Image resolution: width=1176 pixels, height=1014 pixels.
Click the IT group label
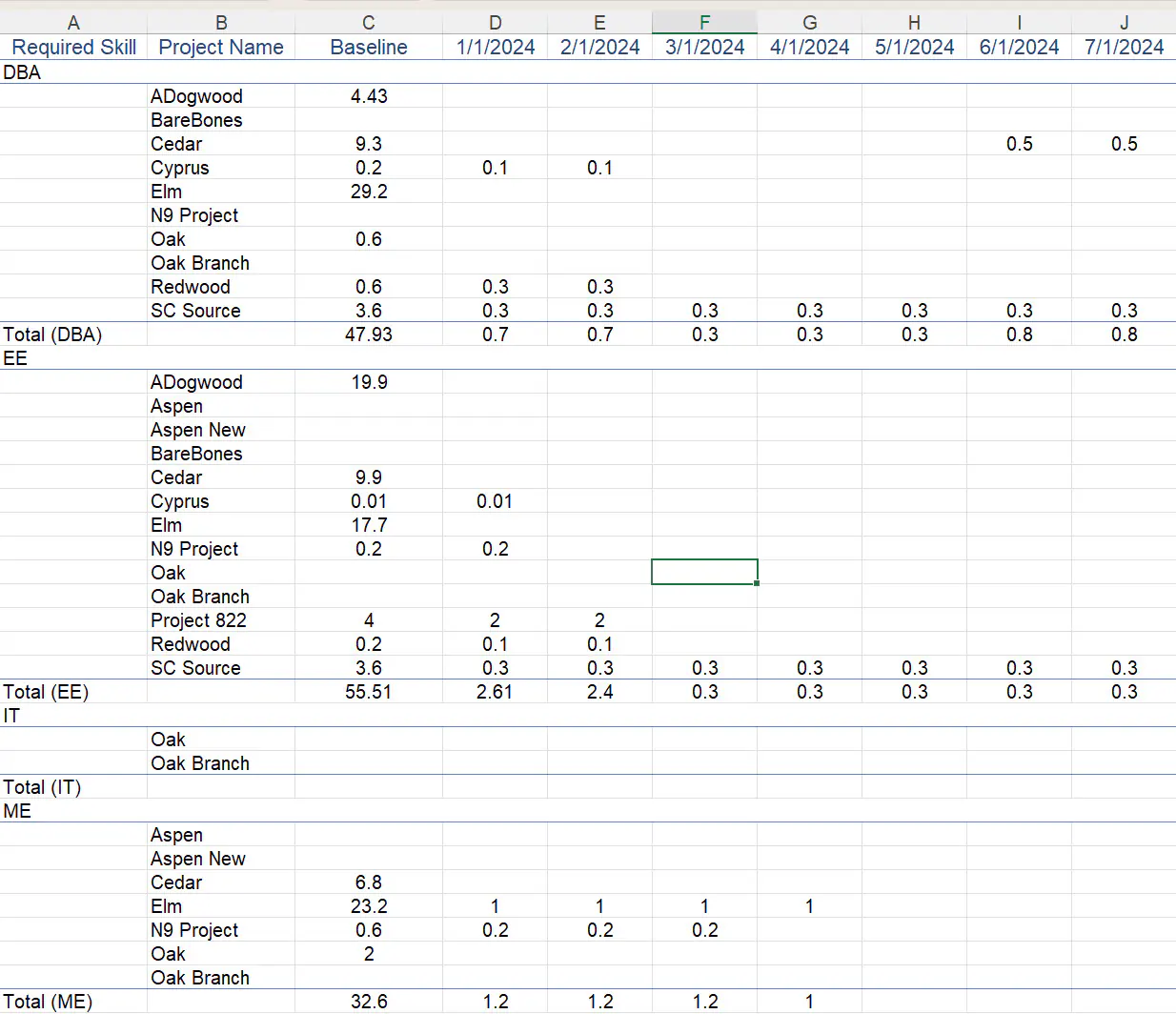(11, 716)
